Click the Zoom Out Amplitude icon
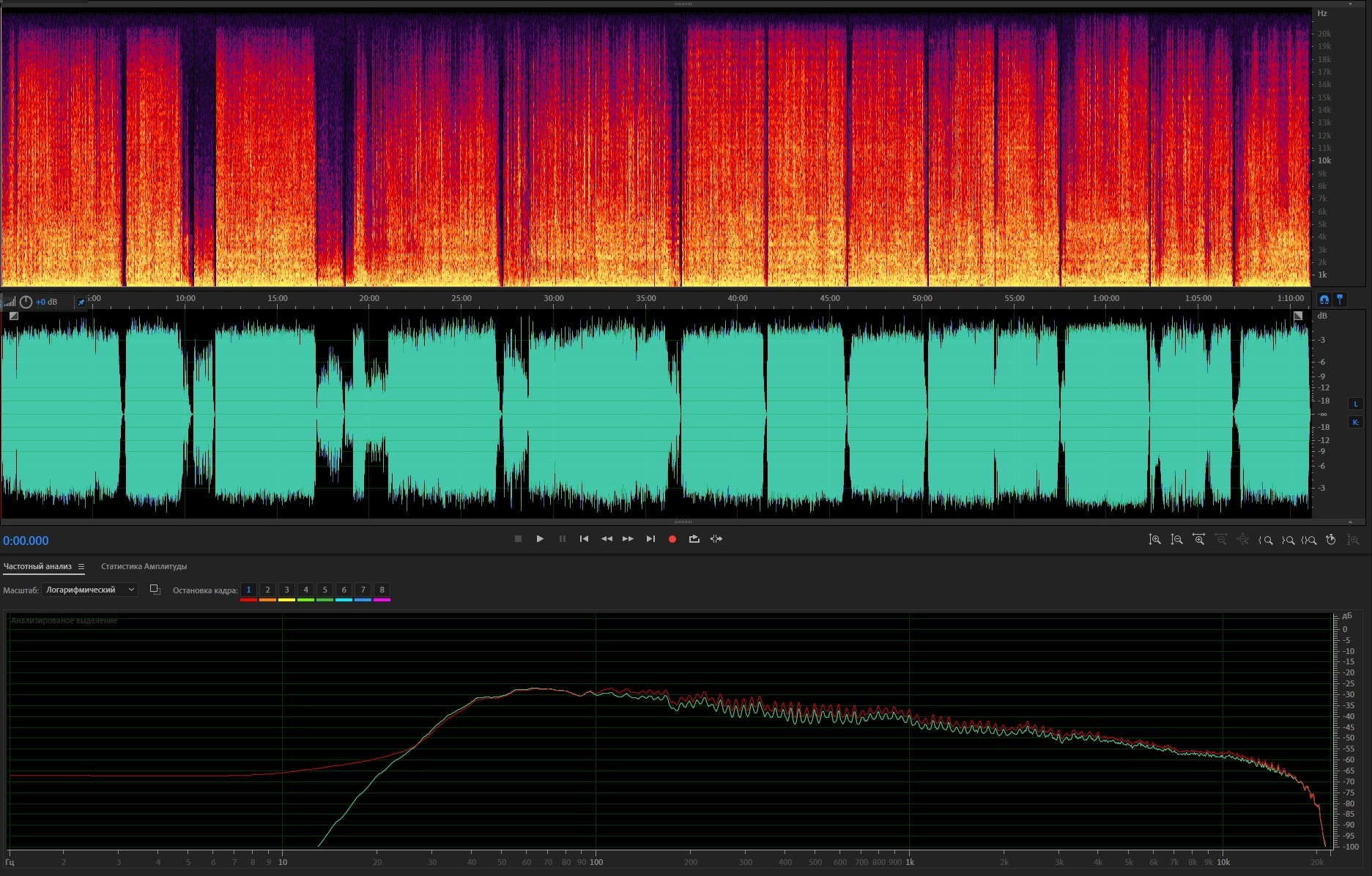This screenshot has width=1372, height=876. (x=1176, y=540)
